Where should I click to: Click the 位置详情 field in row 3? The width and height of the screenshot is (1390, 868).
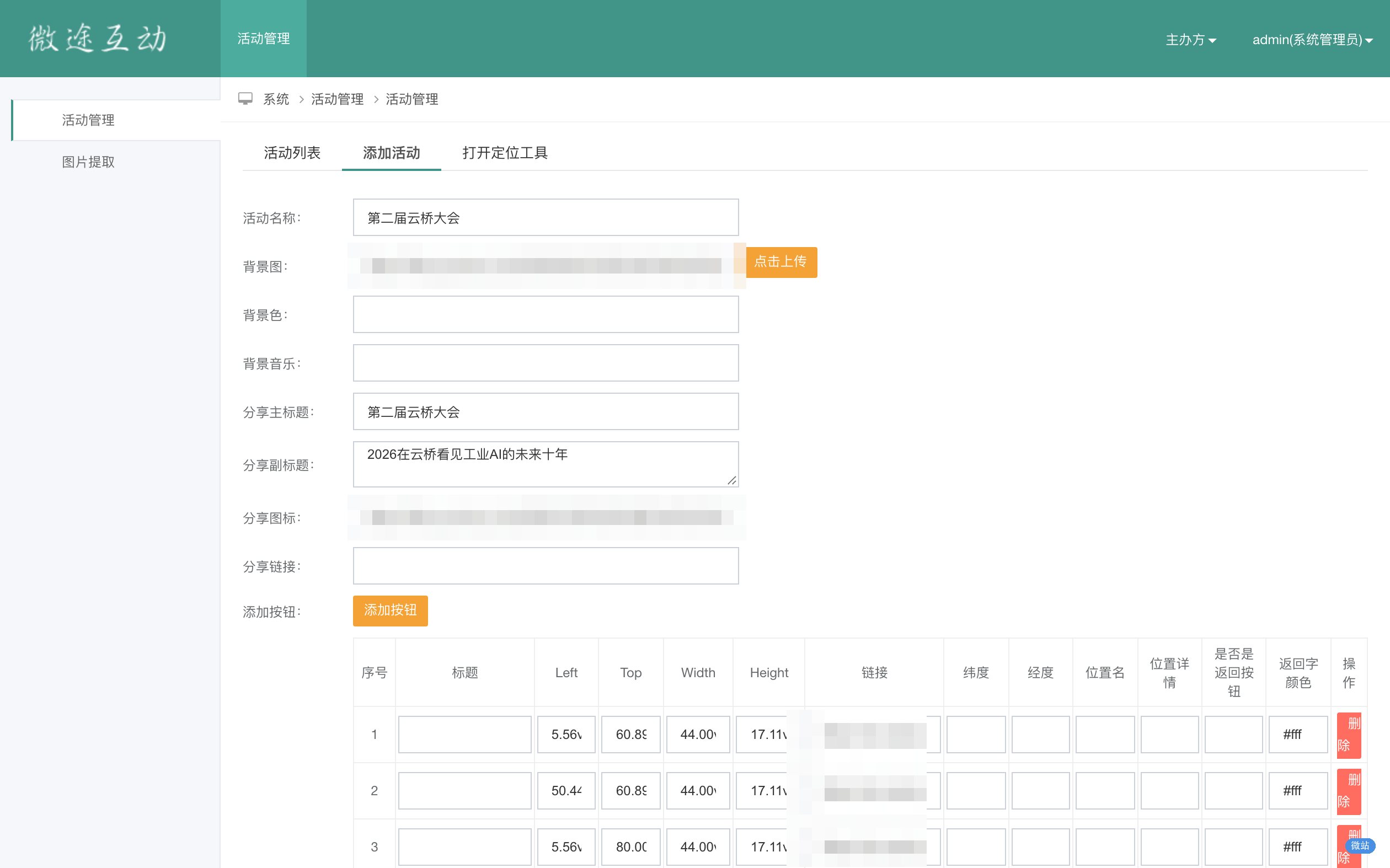[x=1169, y=846]
